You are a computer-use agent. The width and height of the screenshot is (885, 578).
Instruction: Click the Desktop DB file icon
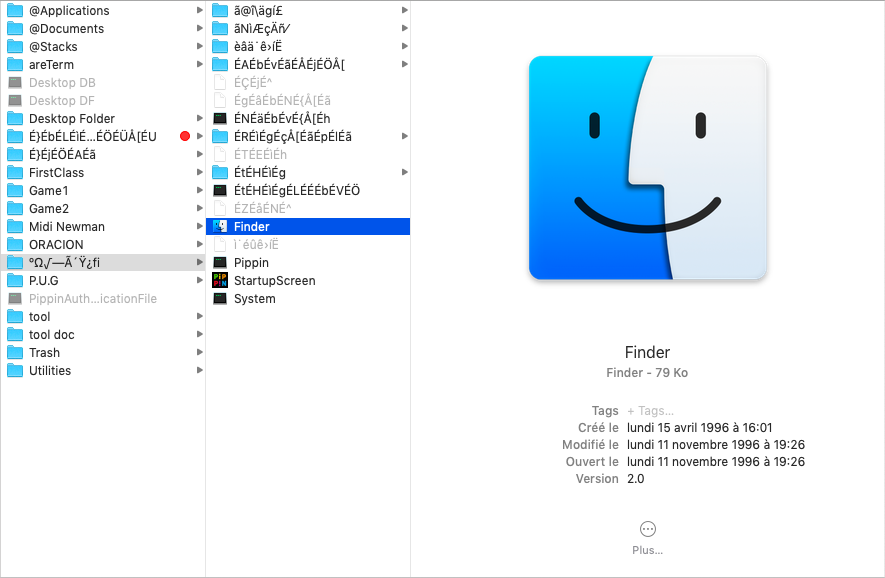pyautogui.click(x=15, y=82)
